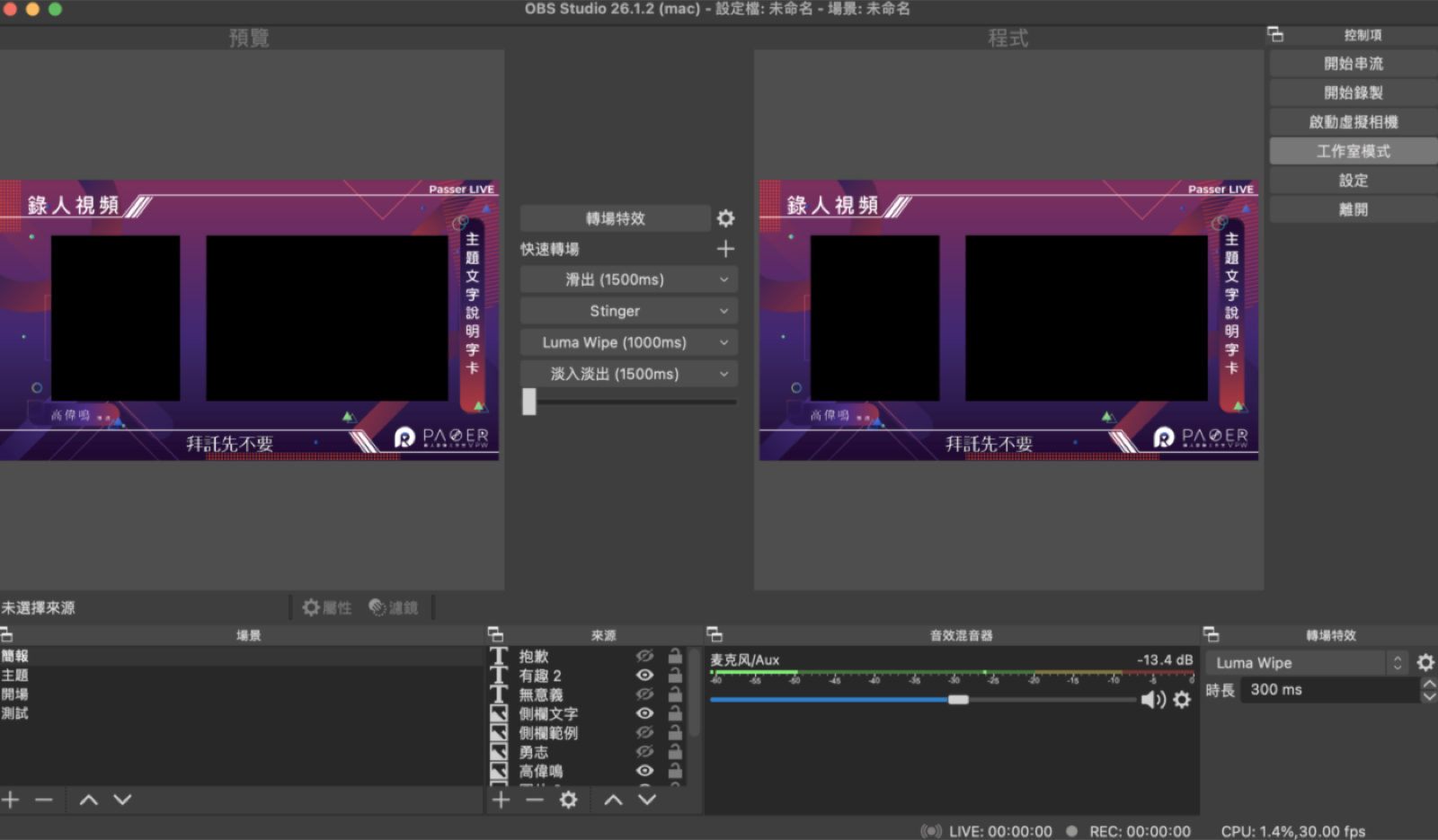Expand the Stinger quick transition dropdown
The height and width of the screenshot is (840, 1438).
pyautogui.click(x=628, y=311)
